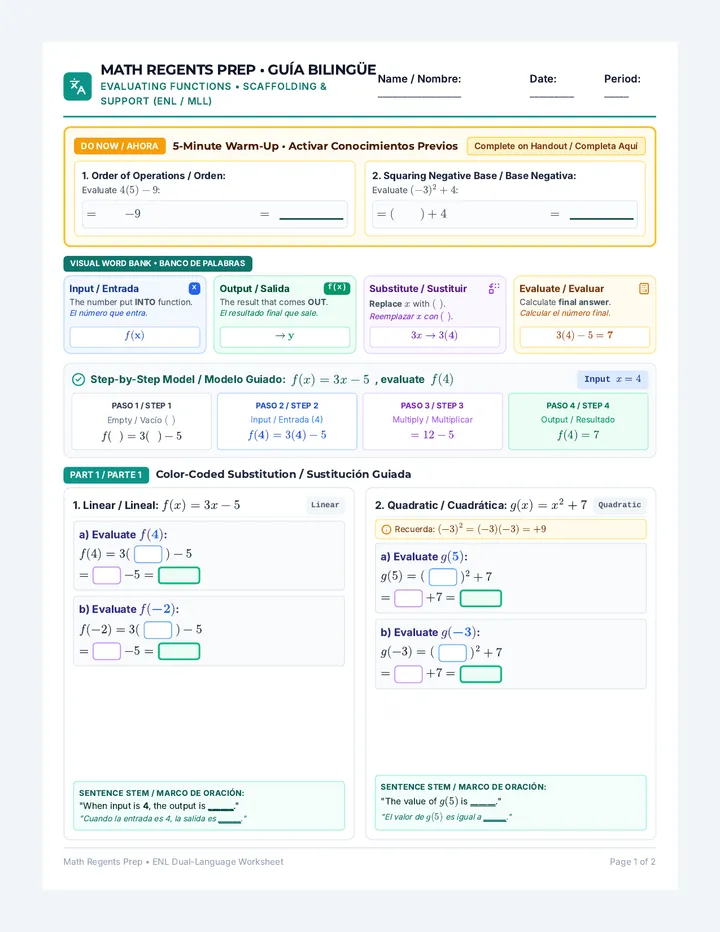The image size is (720, 932).
Task: Click the Recuerda: (−3)² = (−3)(−3) = +9 reminder
Action: pos(511,529)
